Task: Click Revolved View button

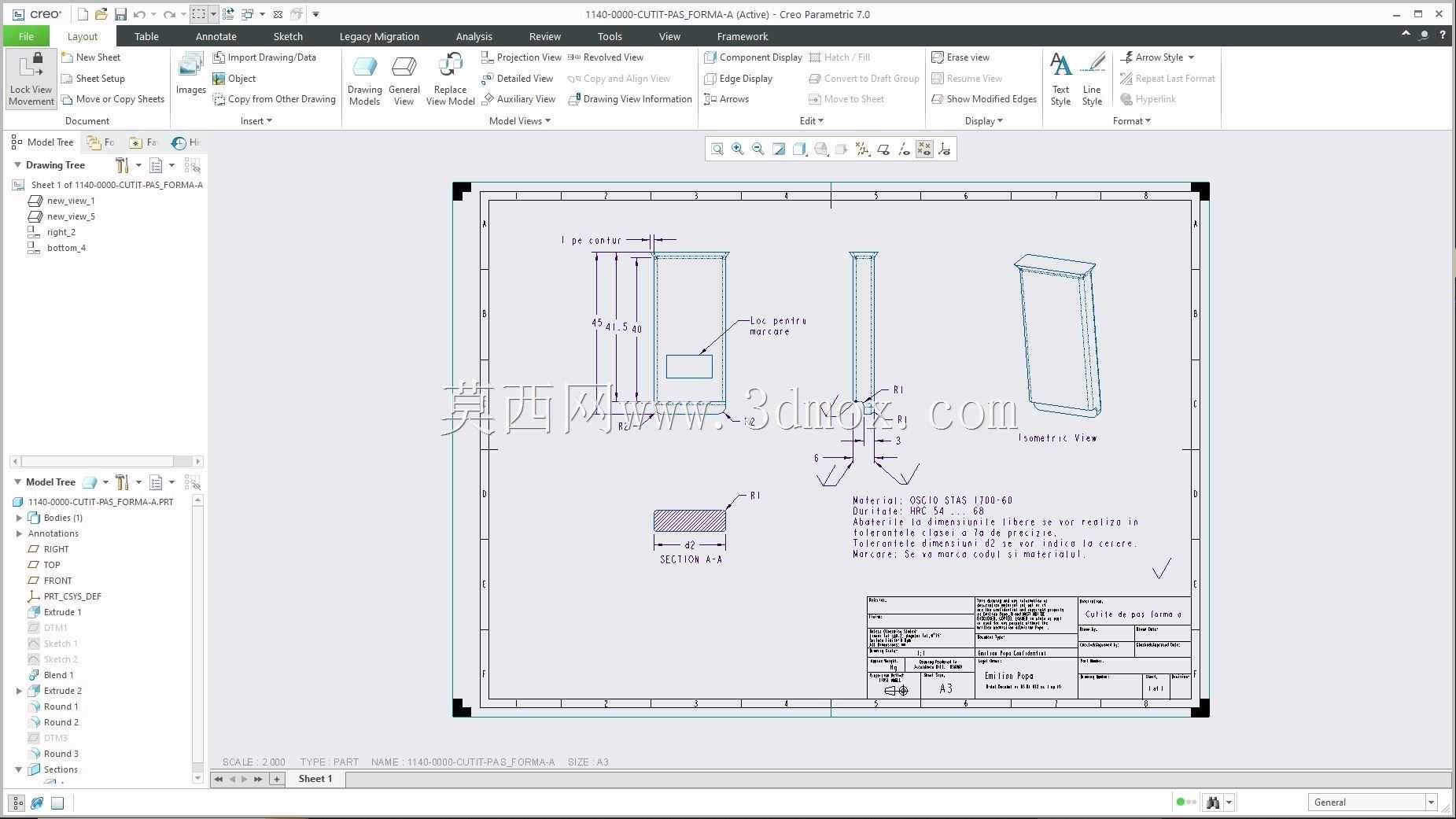Action: coord(606,57)
